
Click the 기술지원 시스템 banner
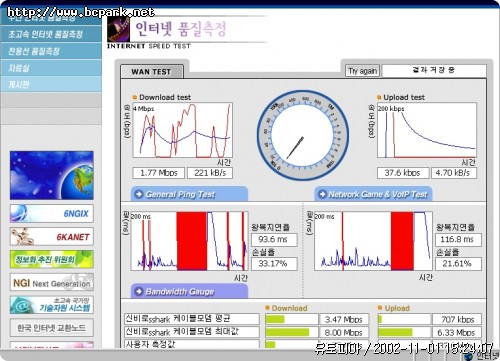pos(52,305)
